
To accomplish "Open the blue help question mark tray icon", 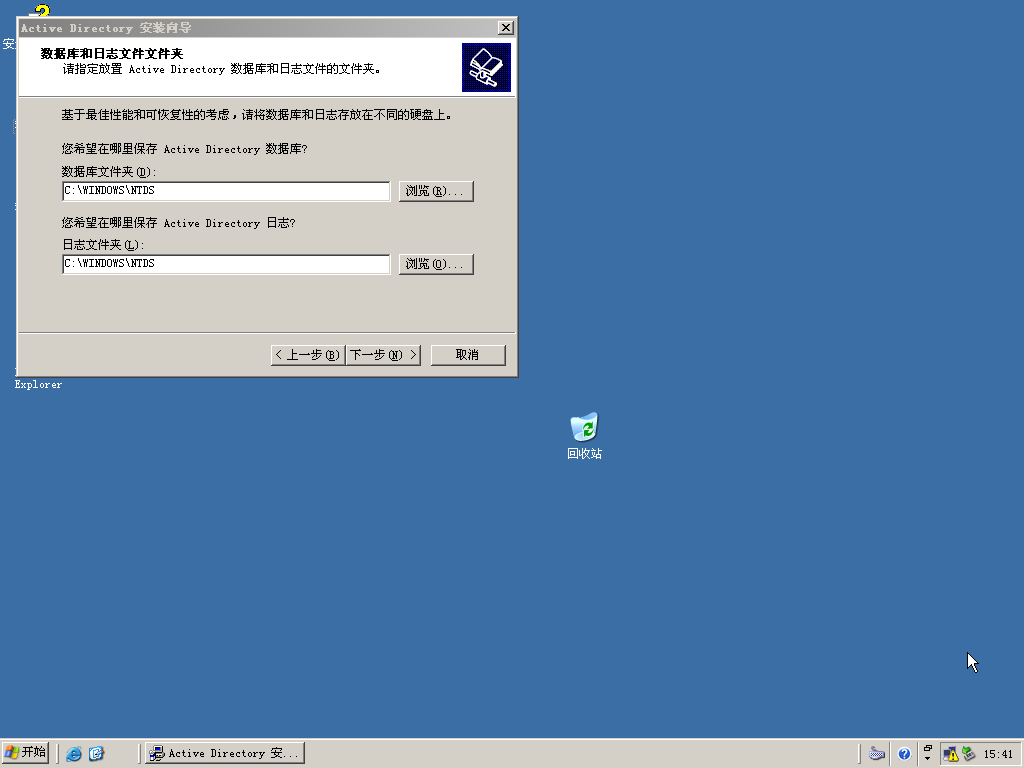I will click(904, 754).
